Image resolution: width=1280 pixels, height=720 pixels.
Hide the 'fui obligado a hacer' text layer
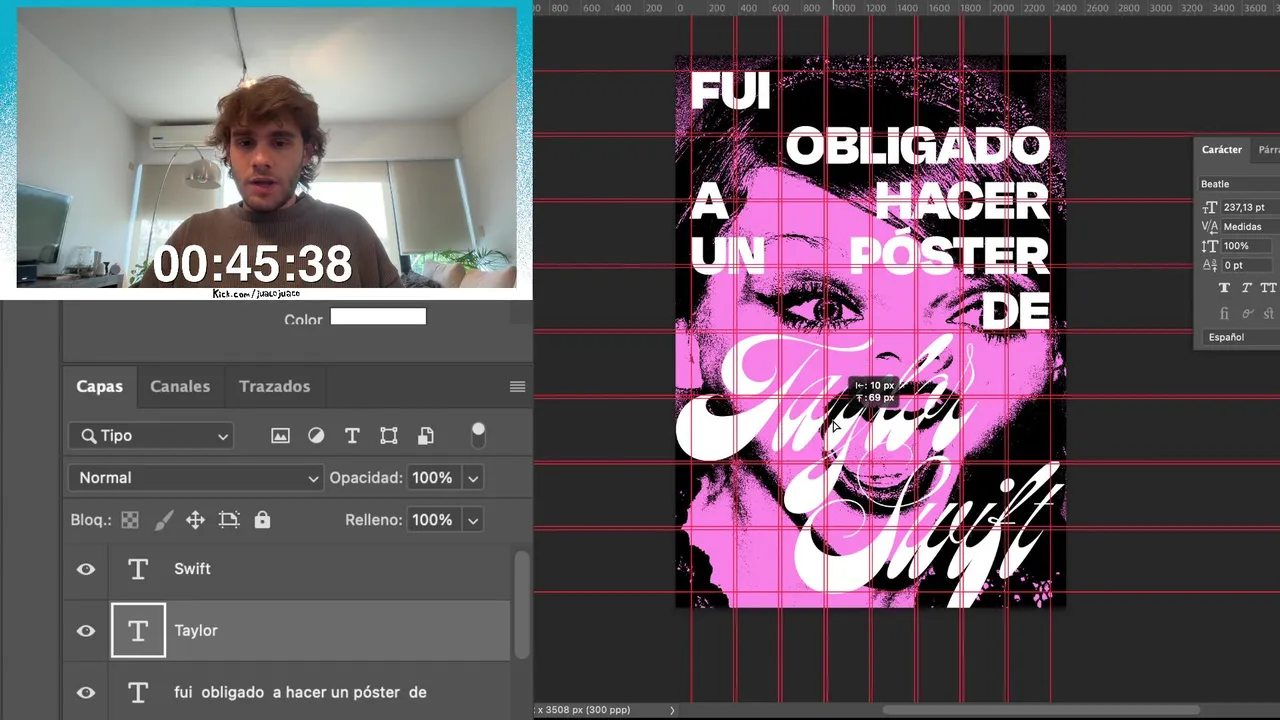(x=86, y=692)
